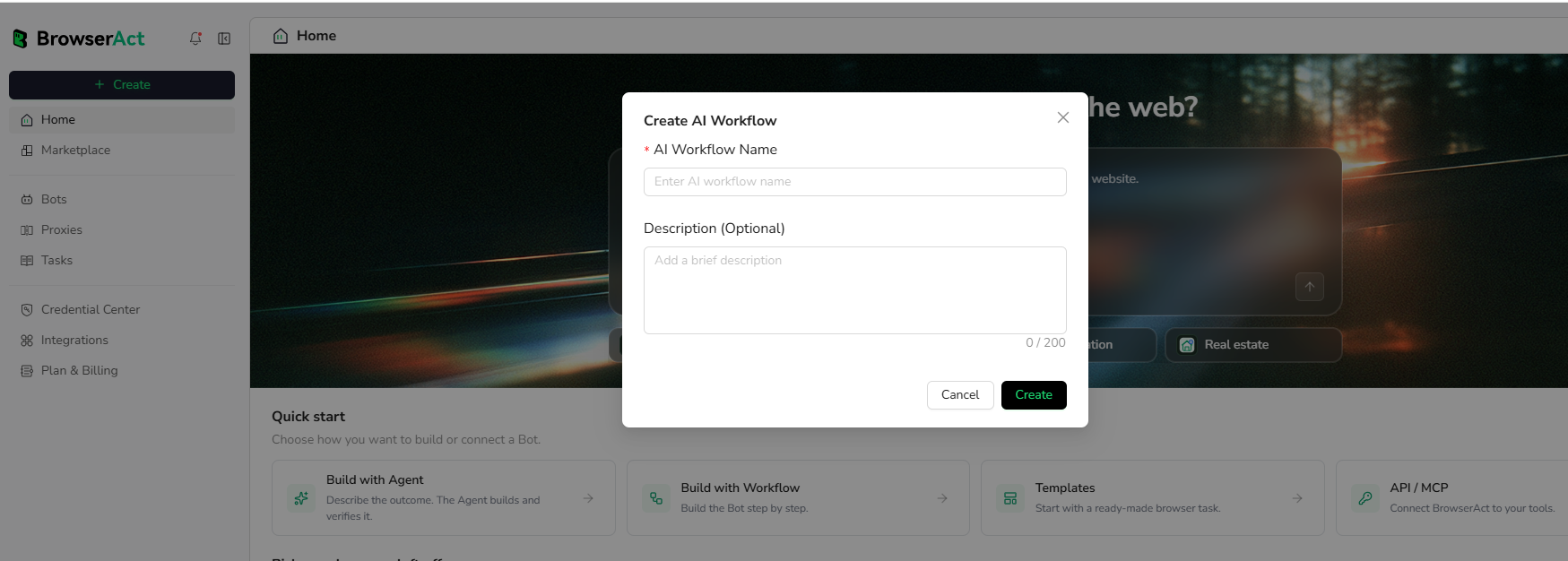The height and width of the screenshot is (561, 1568).
Task: Click the Build with Workflow icon
Action: [x=656, y=498]
